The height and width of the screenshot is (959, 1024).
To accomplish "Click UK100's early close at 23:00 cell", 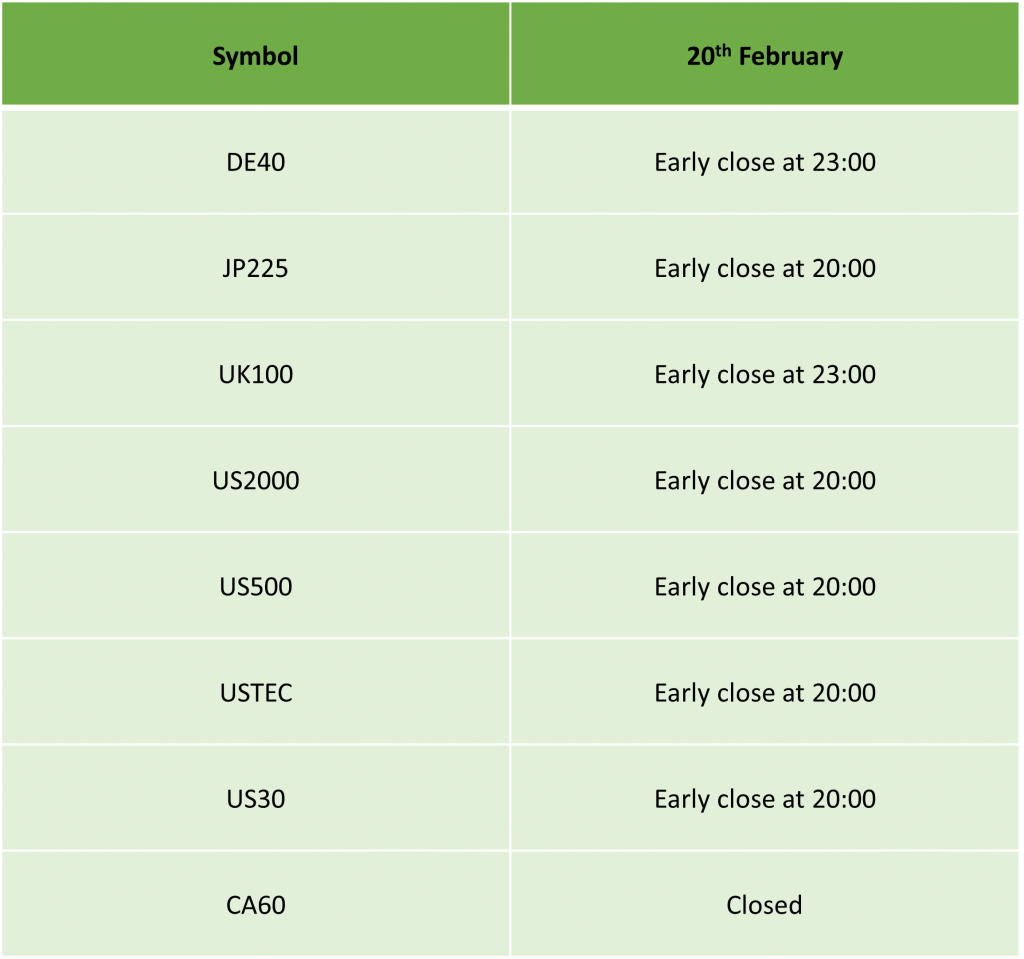I will (764, 374).
